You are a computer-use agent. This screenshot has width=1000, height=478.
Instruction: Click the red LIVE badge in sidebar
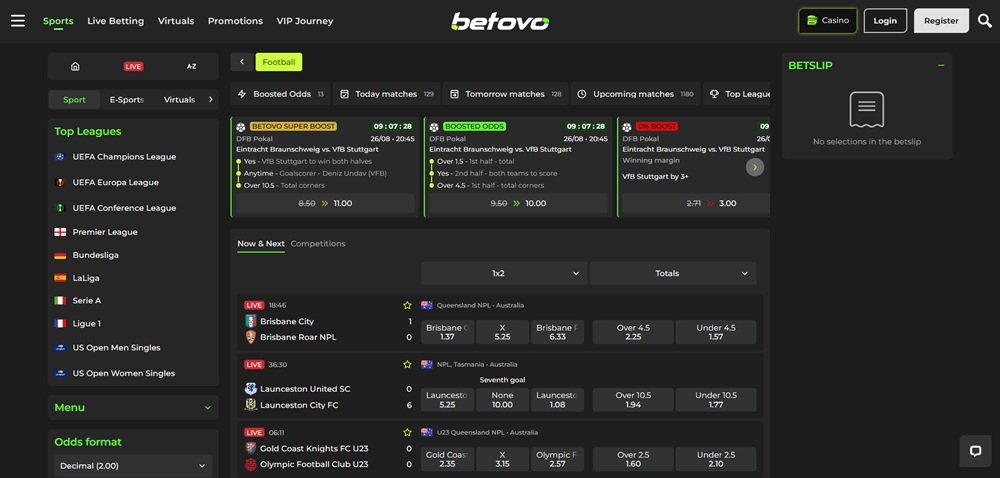click(x=133, y=66)
